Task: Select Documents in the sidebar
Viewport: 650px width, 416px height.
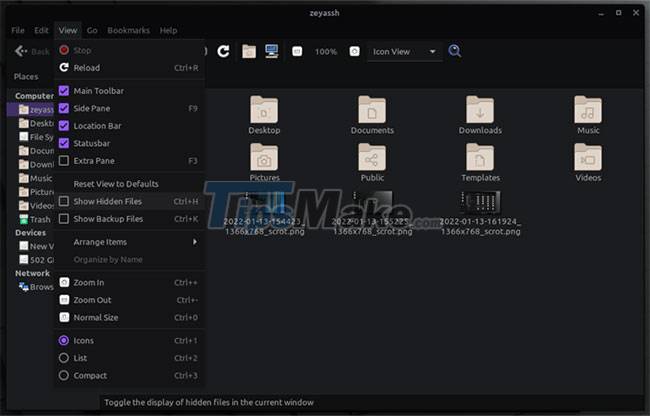Action: coord(36,151)
